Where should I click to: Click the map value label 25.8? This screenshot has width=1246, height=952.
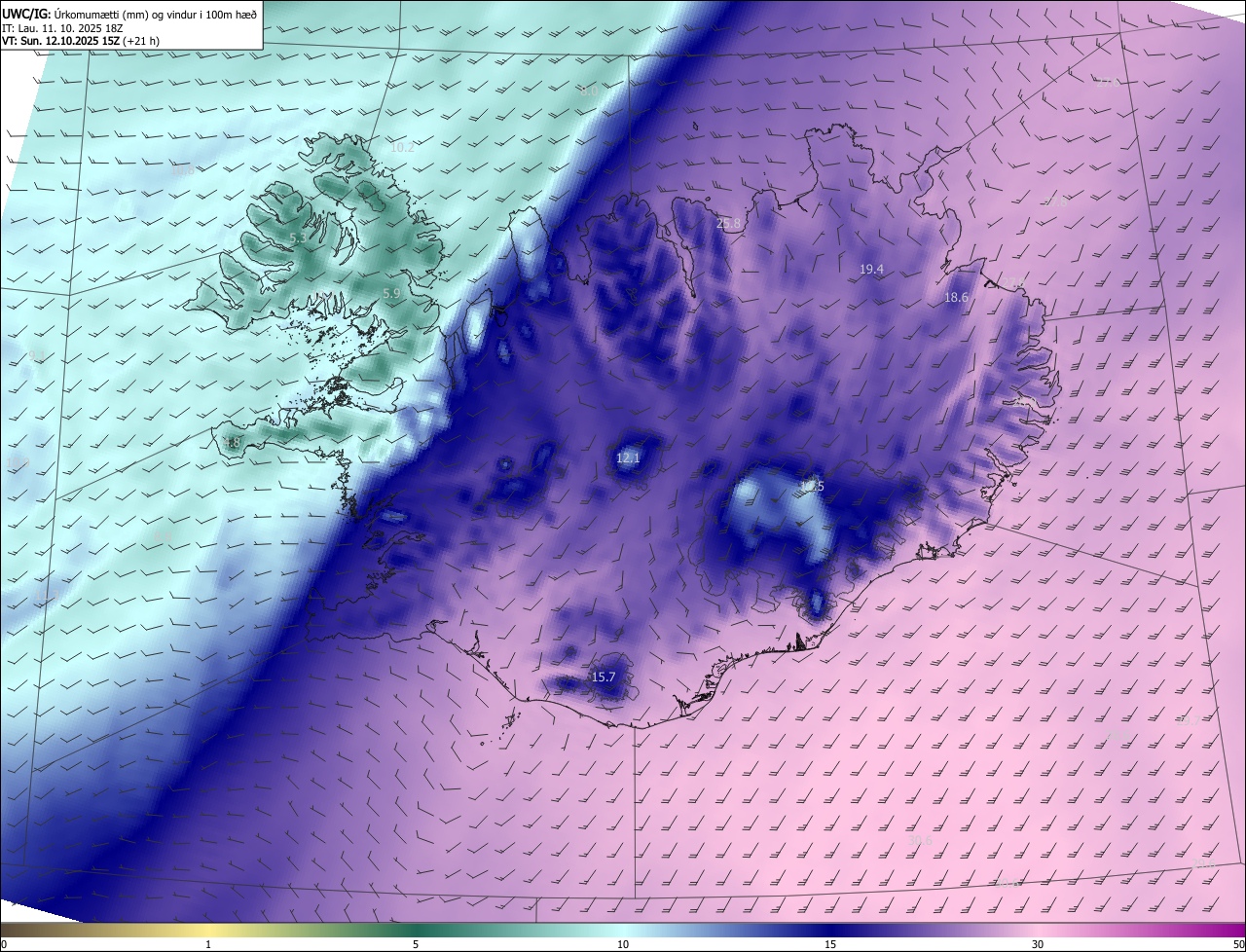point(728,223)
